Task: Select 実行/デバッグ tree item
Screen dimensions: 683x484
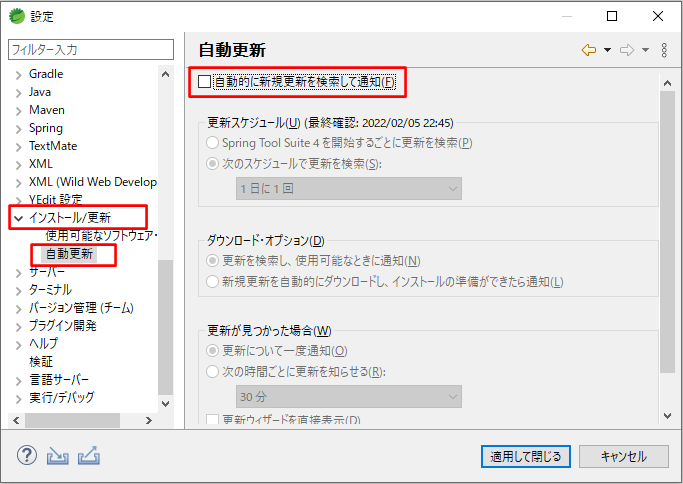Action: (x=61, y=397)
